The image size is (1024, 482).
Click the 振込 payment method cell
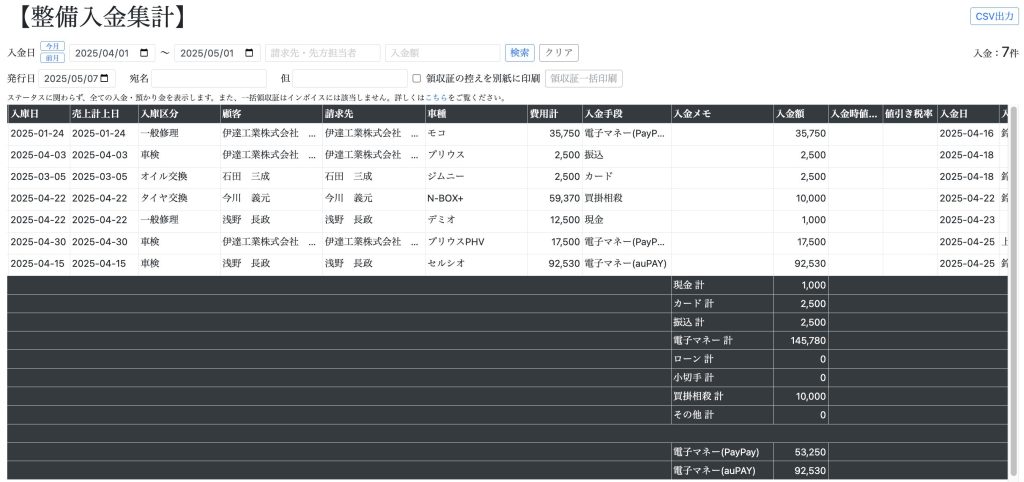tap(627, 155)
